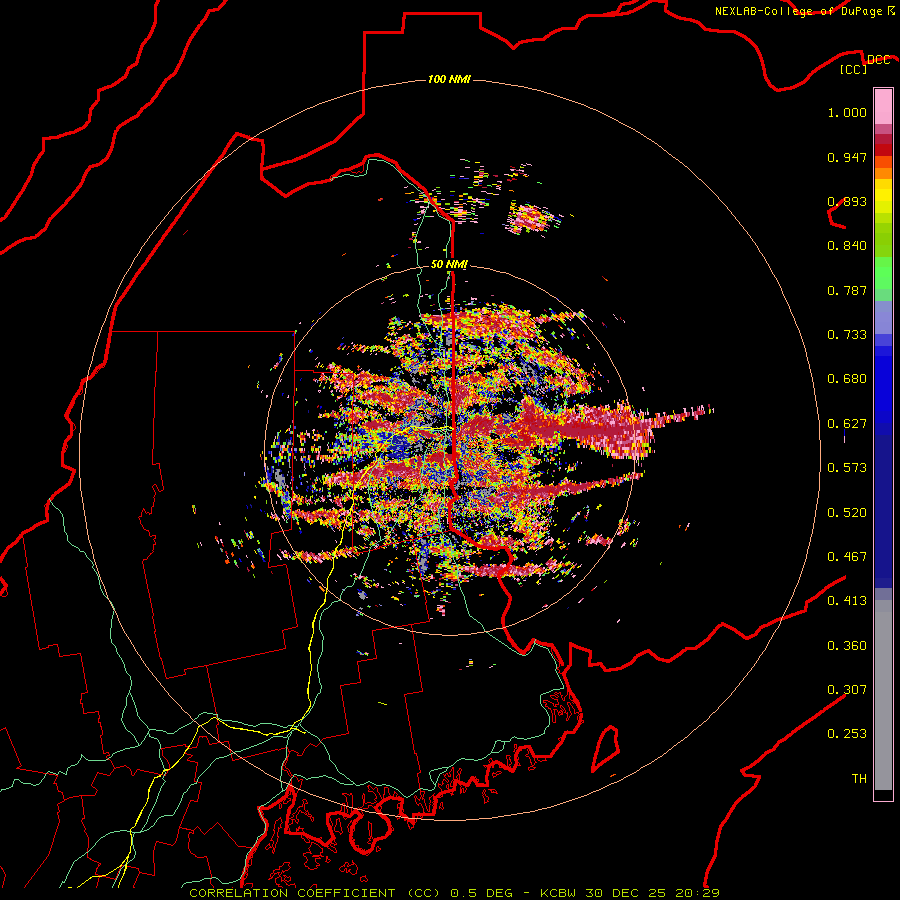Click the pink top segment of color scale
The width and height of the screenshot is (900, 900).
883,106
